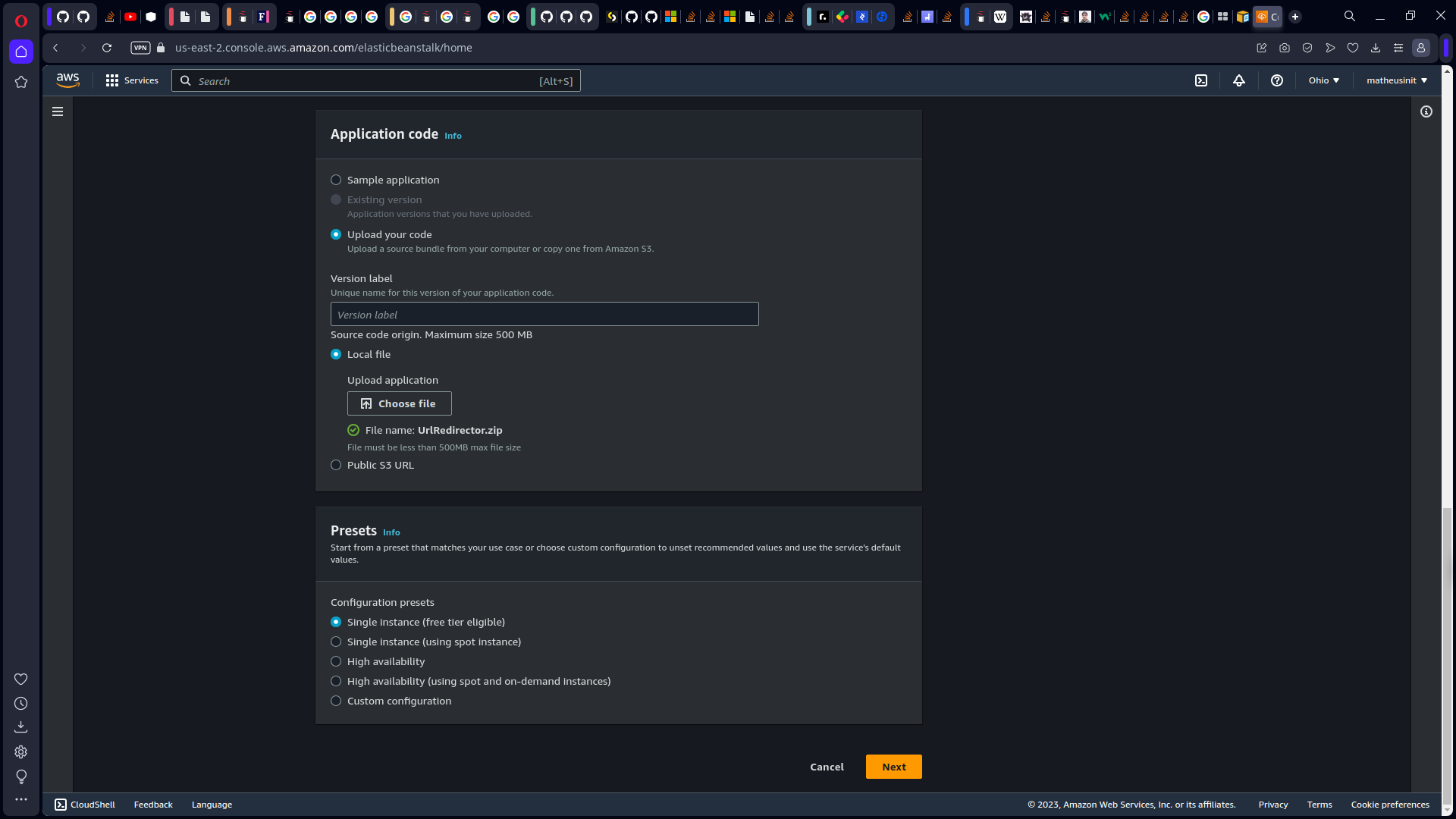Open Opera's snapshot camera tool

[1285, 48]
